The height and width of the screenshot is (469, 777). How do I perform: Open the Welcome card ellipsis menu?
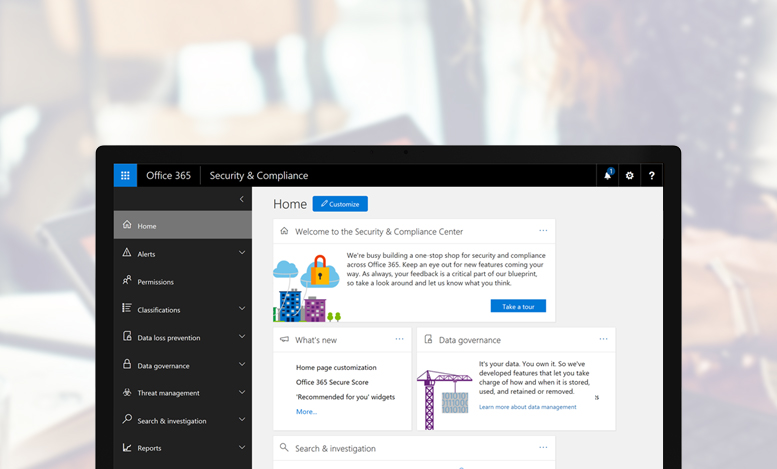[x=543, y=231]
